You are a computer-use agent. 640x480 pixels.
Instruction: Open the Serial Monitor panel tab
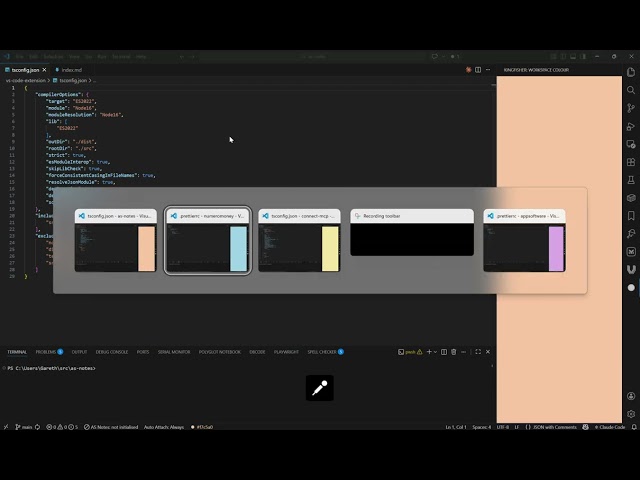[174, 352]
